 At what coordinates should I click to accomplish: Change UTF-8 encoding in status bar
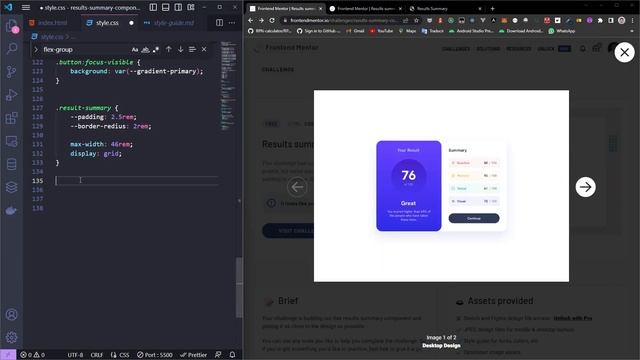(75, 355)
